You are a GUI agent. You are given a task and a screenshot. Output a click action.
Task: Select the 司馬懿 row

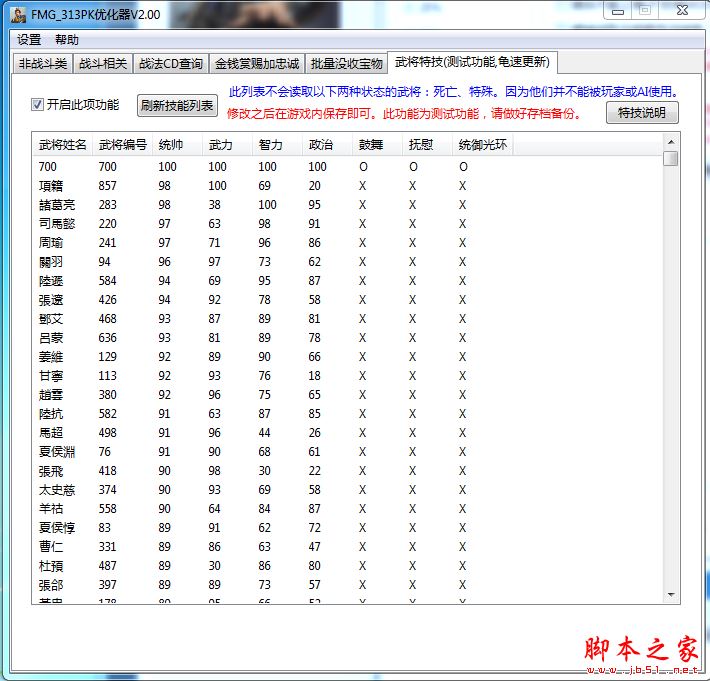(347, 224)
